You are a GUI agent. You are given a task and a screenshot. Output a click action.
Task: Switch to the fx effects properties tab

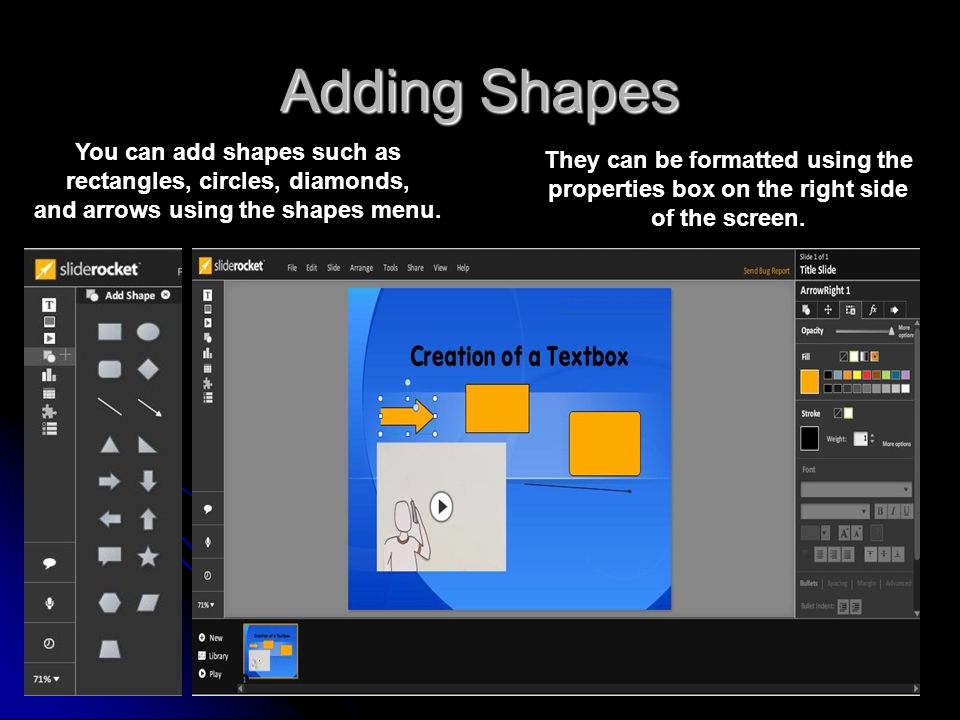[x=873, y=310]
